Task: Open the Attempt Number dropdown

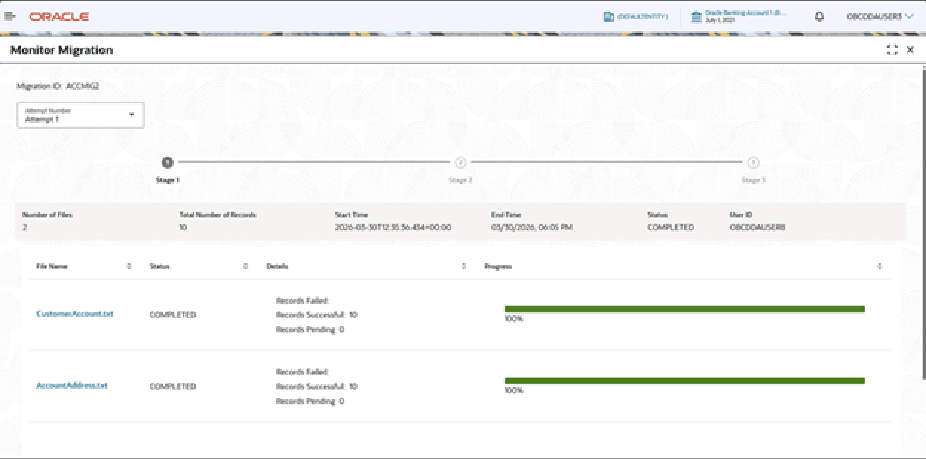Action: click(x=80, y=115)
